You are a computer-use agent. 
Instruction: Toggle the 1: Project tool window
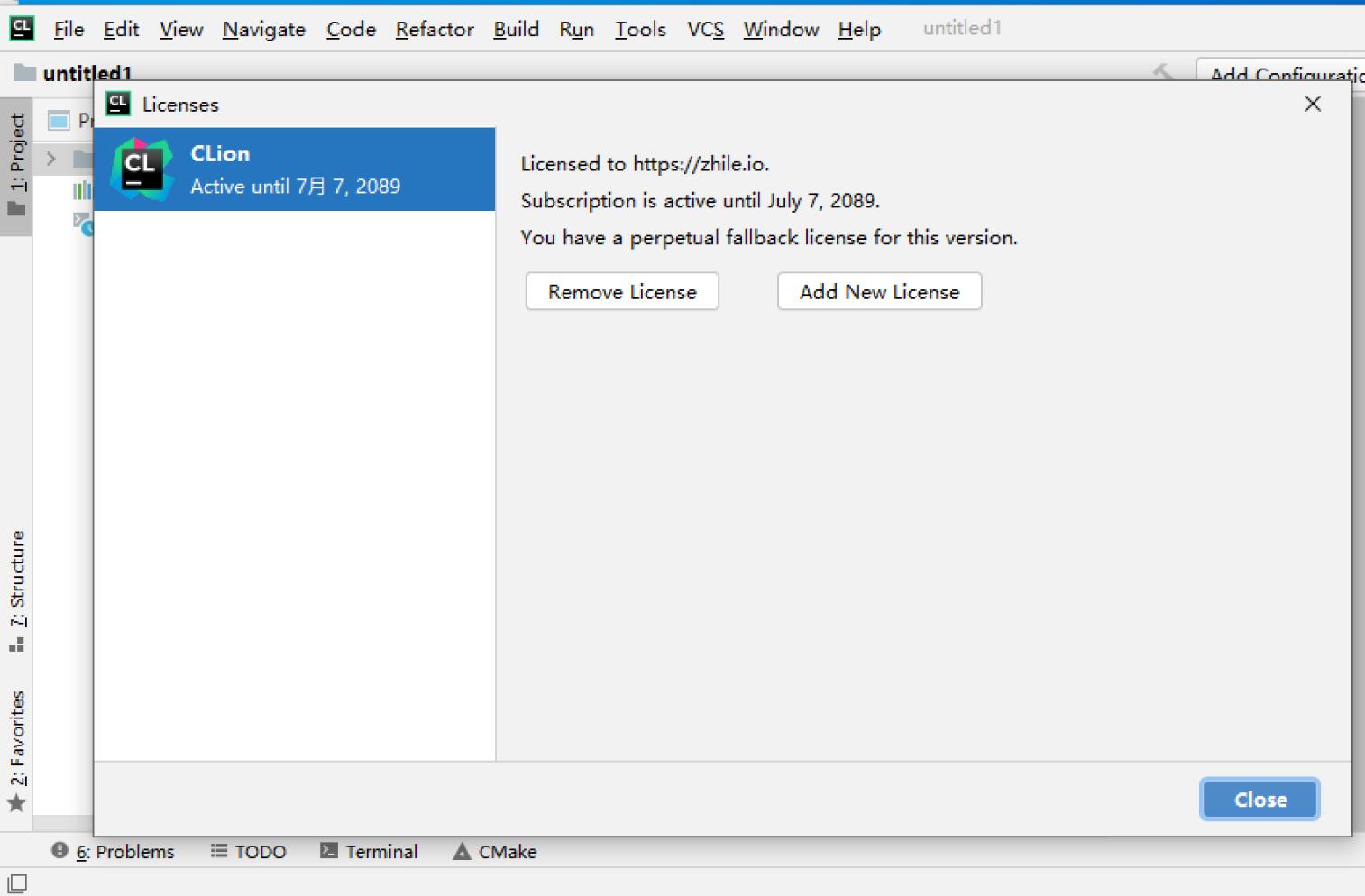tap(16, 166)
